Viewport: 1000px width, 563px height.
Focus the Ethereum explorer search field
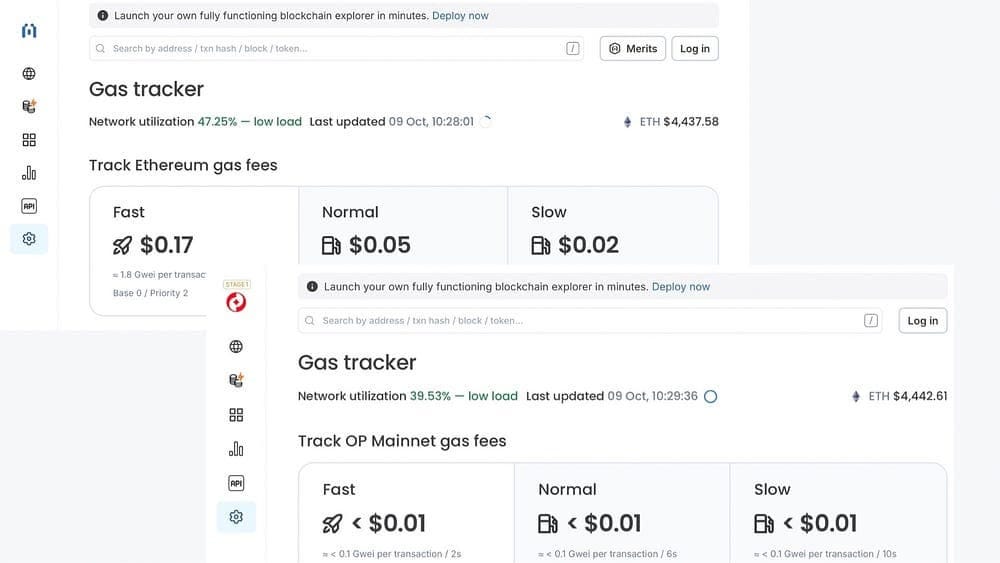coord(336,48)
